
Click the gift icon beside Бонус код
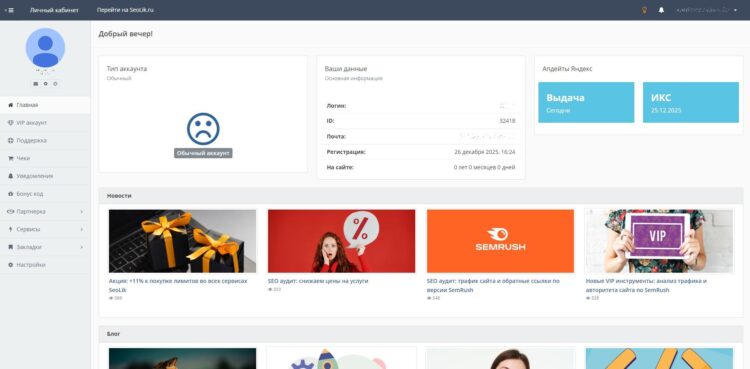(11, 194)
